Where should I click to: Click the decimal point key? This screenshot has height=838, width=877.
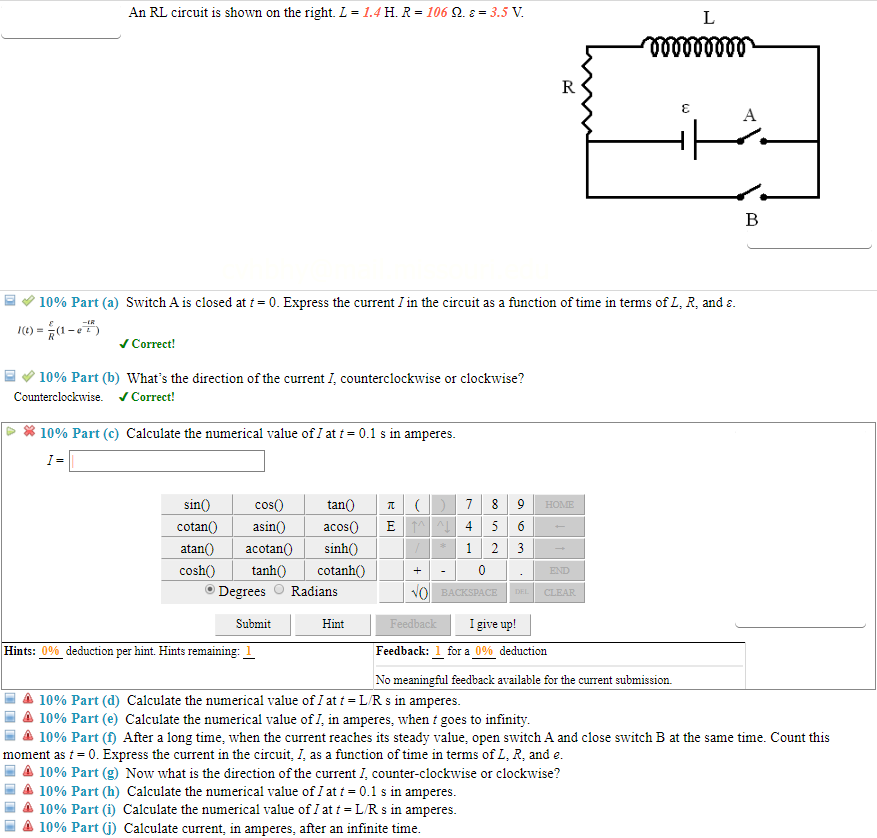point(521,571)
